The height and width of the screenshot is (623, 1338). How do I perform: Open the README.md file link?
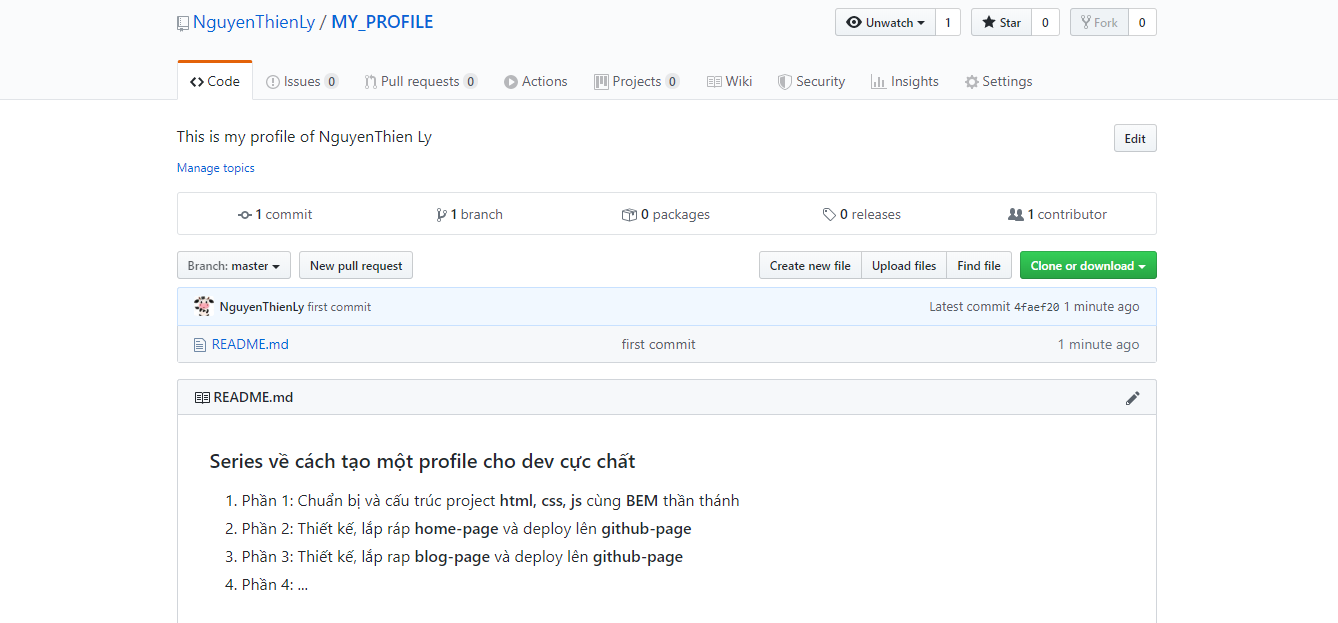click(x=250, y=344)
